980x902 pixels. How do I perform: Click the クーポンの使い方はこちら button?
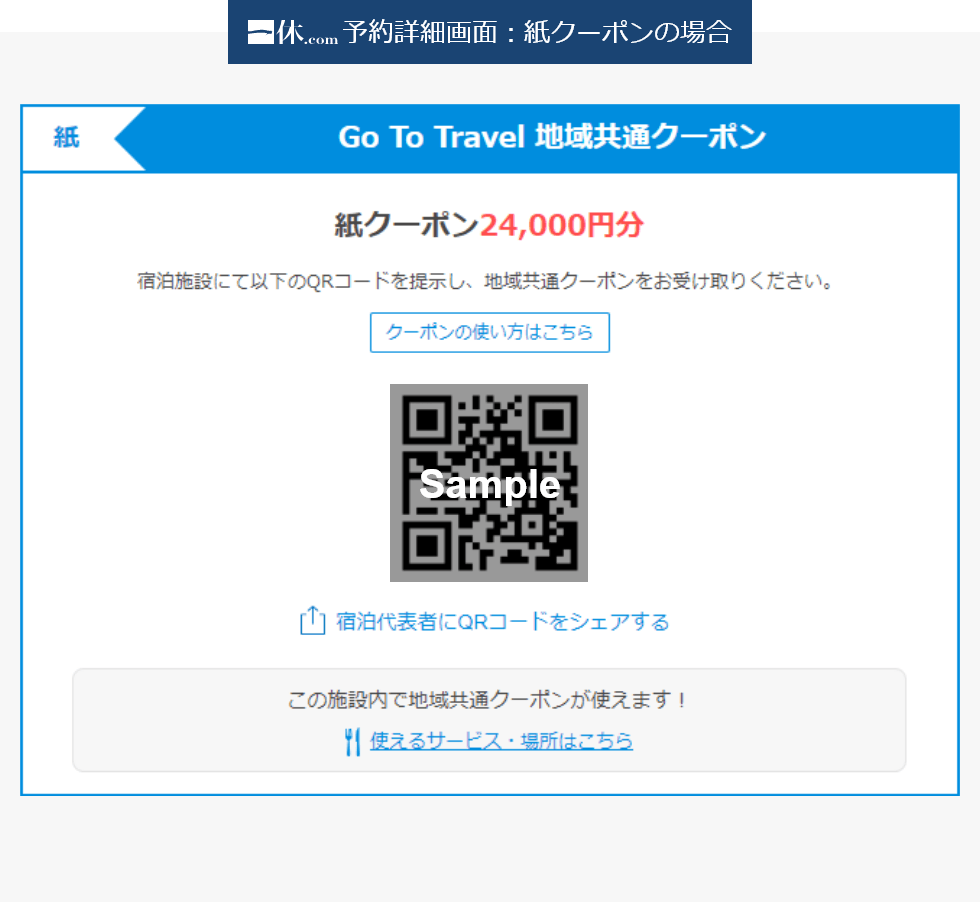[489, 332]
